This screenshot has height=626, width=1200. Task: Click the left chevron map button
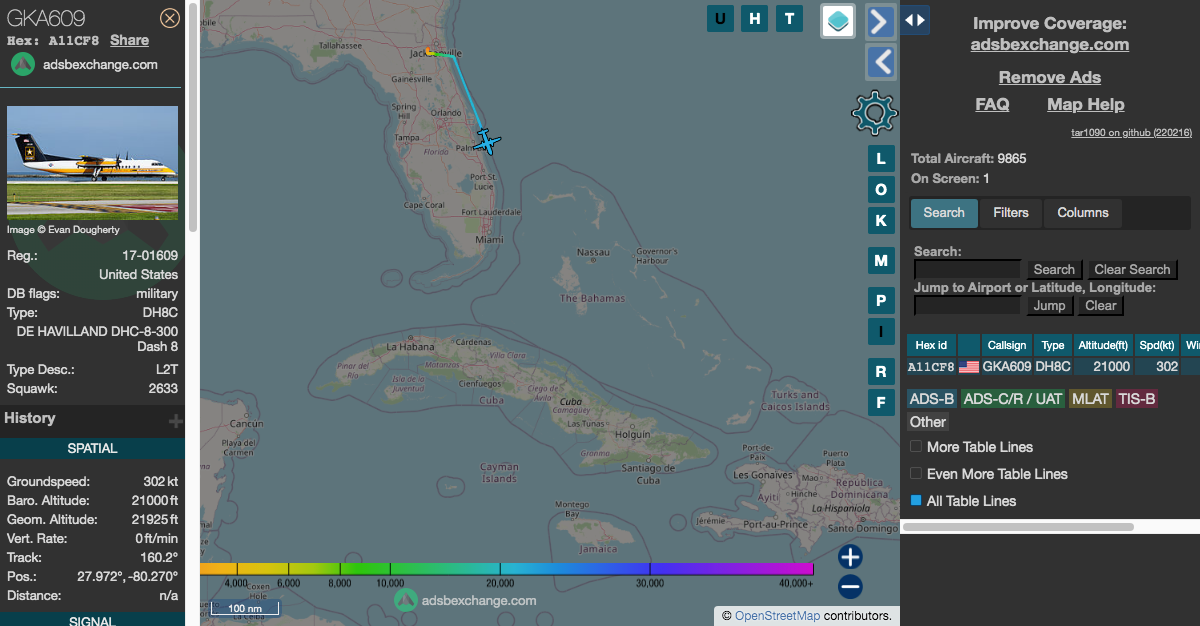tap(880, 62)
